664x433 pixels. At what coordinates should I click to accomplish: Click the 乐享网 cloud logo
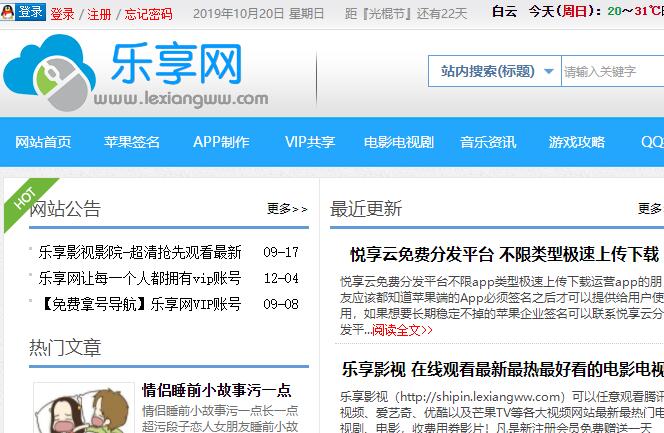[x=135, y=76]
